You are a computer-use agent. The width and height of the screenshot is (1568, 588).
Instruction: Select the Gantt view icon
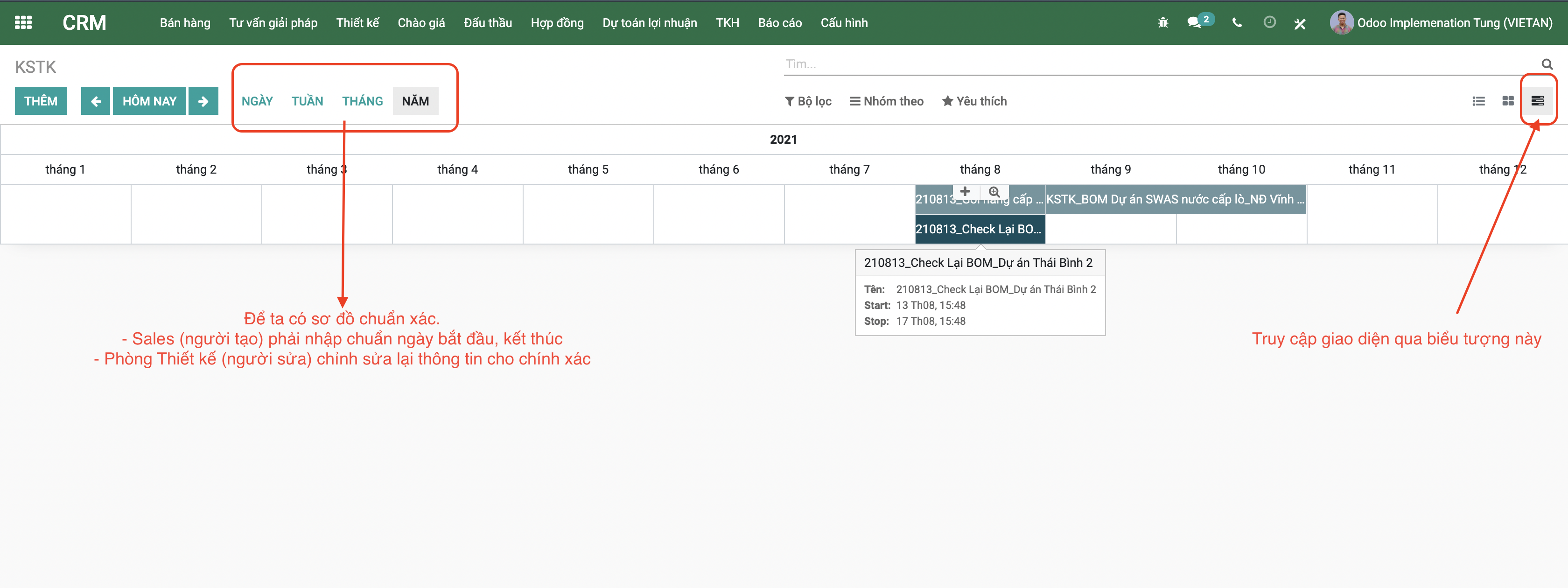1539,101
